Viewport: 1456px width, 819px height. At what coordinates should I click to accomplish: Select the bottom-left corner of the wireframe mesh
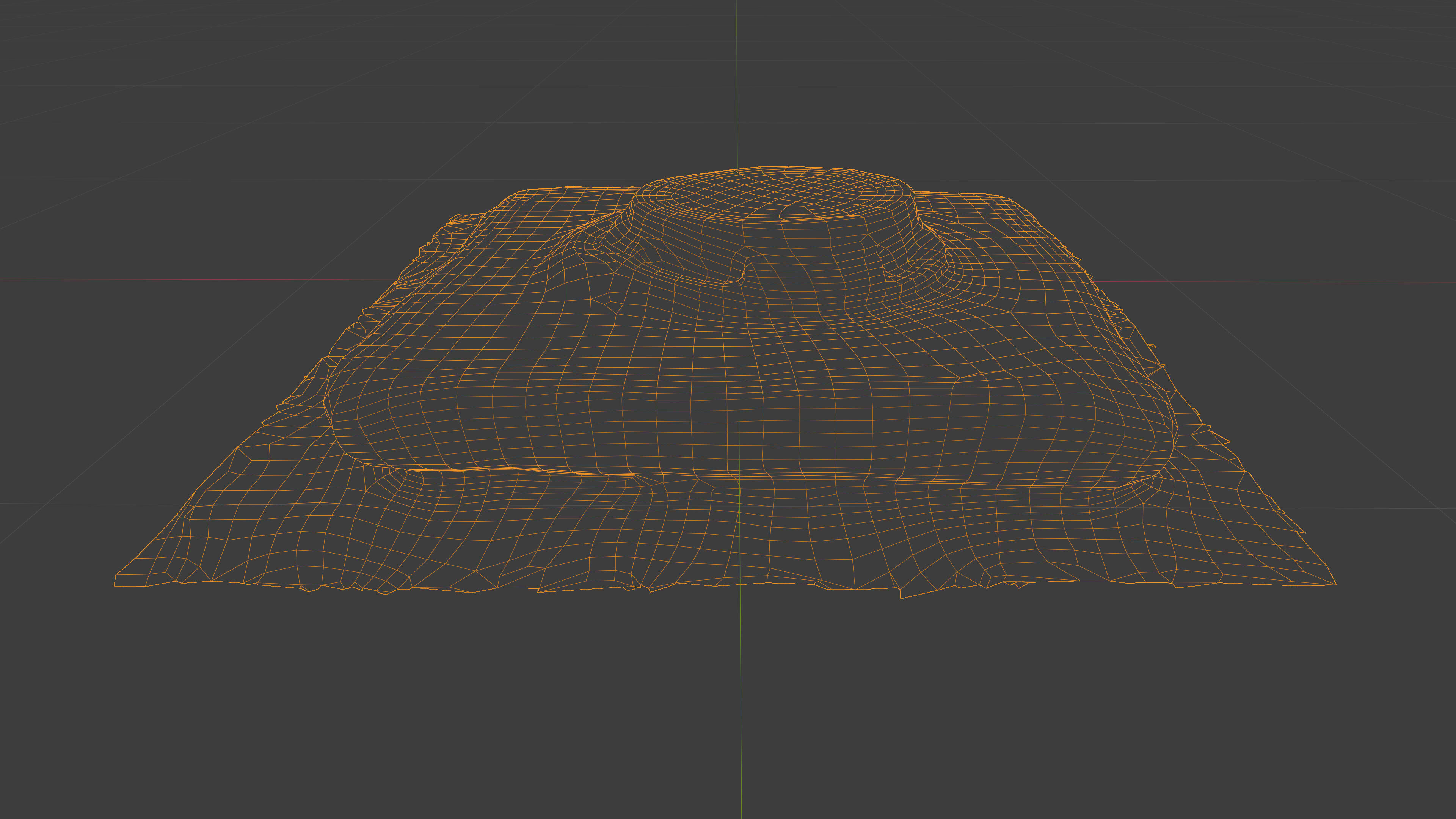click(x=115, y=585)
